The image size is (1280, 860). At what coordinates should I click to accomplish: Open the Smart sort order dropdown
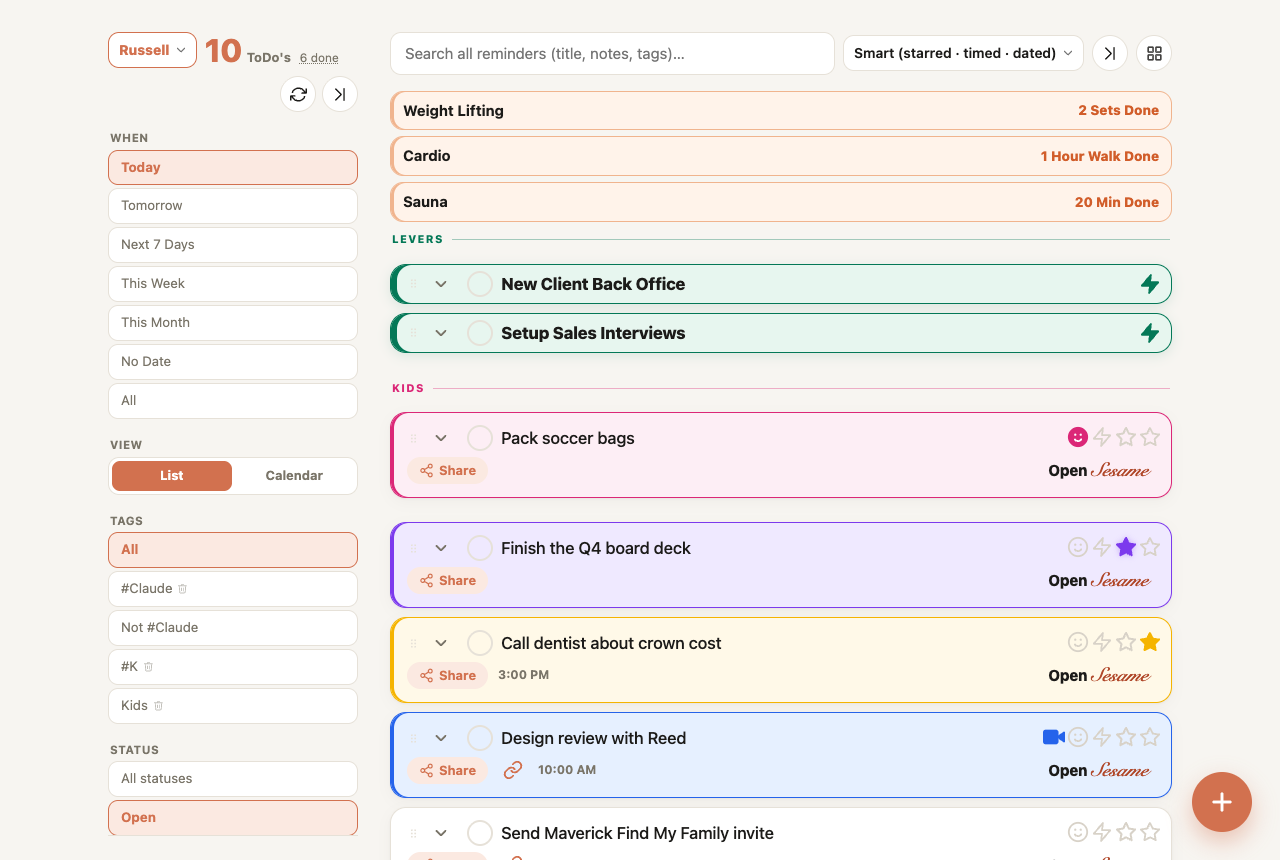963,53
